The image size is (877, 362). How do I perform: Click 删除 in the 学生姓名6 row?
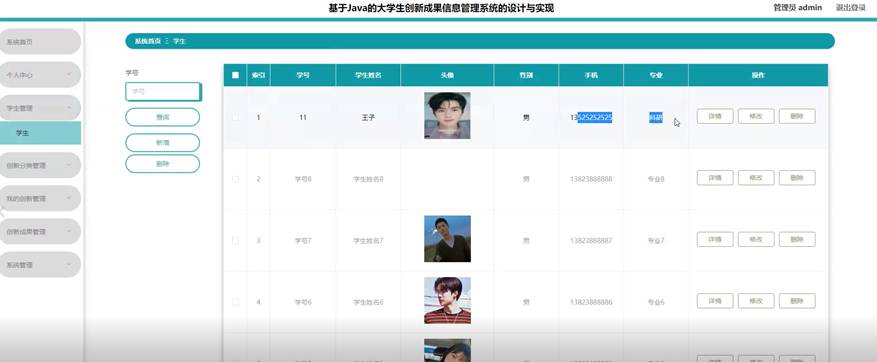click(797, 301)
